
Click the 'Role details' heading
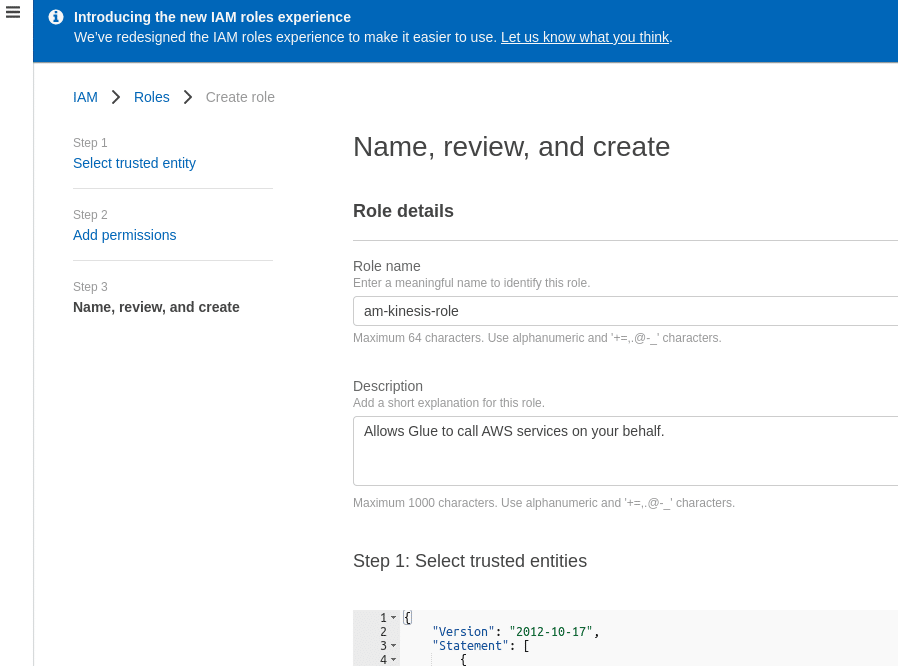coord(403,211)
